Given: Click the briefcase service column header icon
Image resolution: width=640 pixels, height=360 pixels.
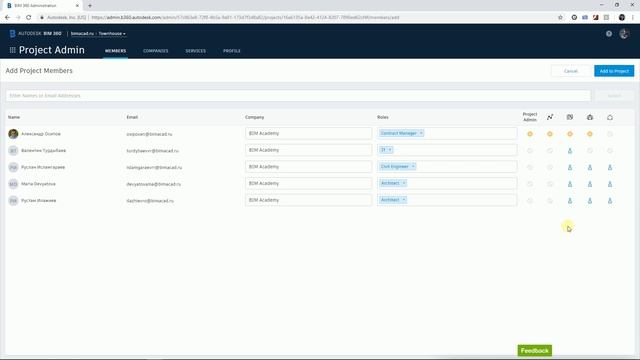Looking at the screenshot, I should 590,117.
